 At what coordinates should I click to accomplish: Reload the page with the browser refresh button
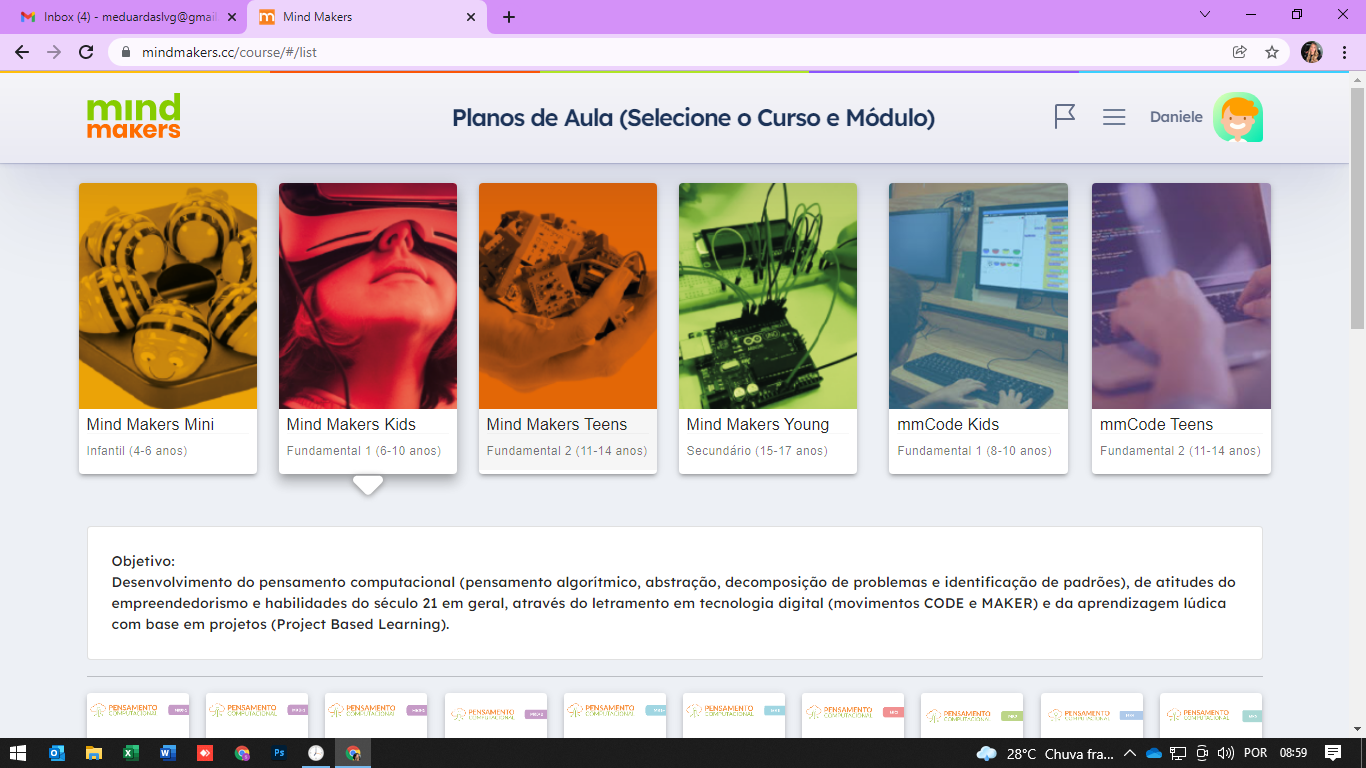click(86, 52)
